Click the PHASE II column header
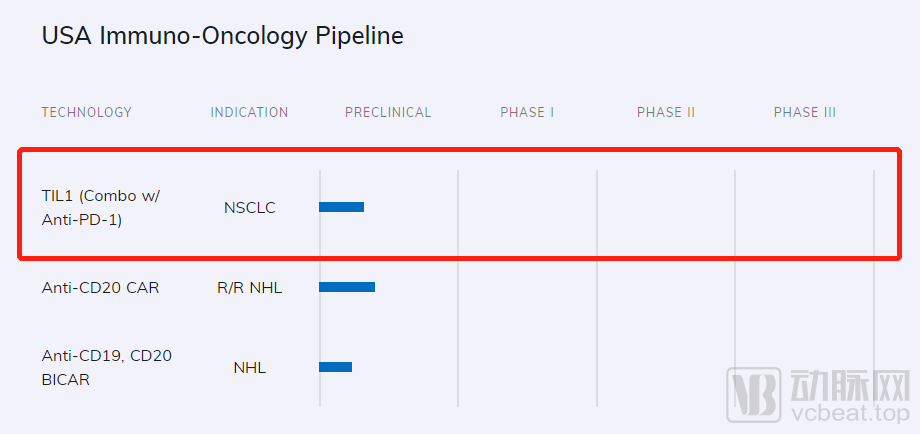The image size is (920, 434). tap(666, 112)
